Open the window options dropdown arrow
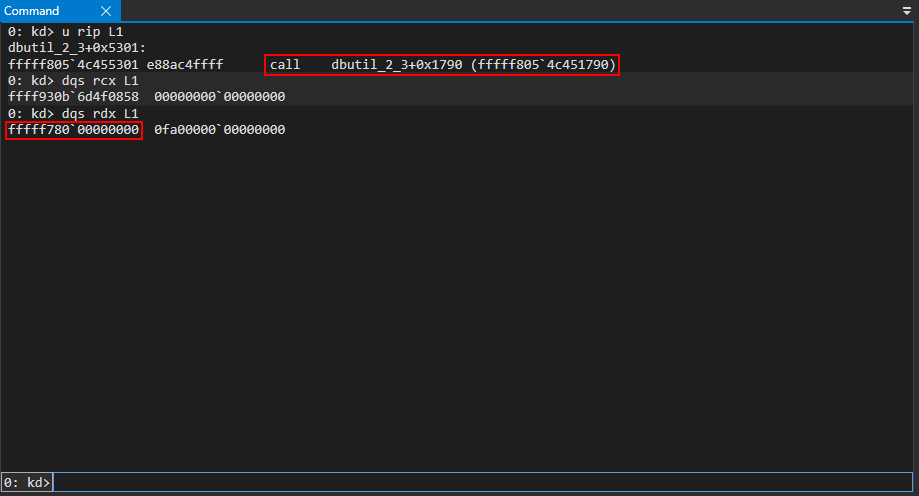Viewport: 919px width, 496px height. coord(907,11)
